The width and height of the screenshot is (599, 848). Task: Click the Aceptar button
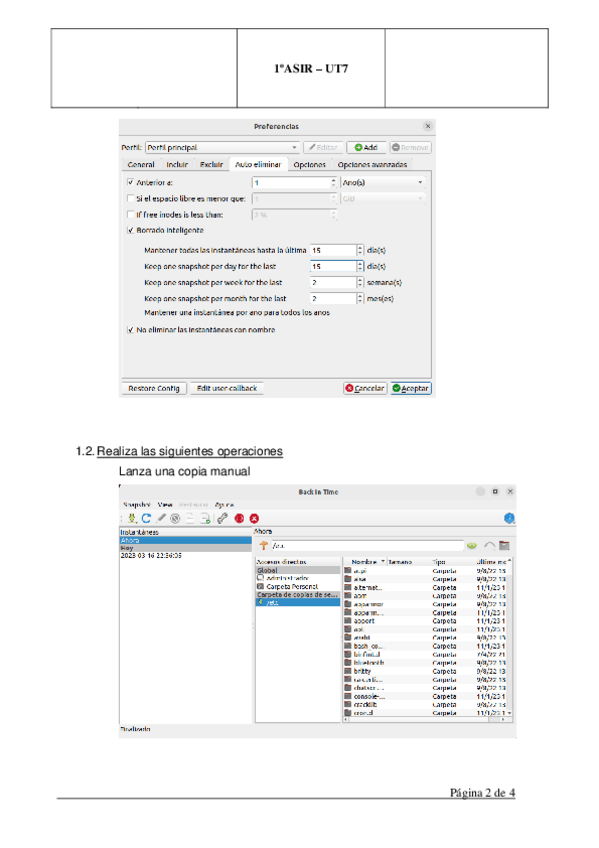pos(411,388)
